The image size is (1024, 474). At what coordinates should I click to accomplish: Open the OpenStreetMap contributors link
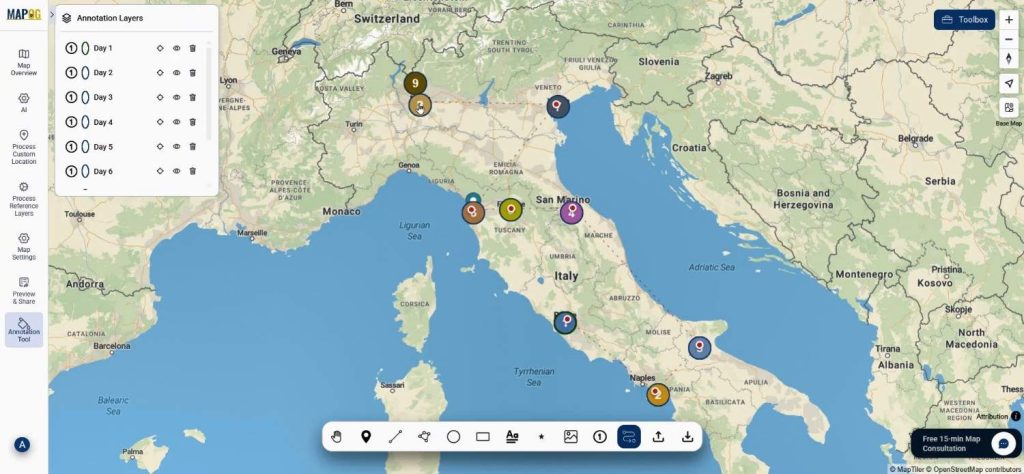(x=975, y=469)
